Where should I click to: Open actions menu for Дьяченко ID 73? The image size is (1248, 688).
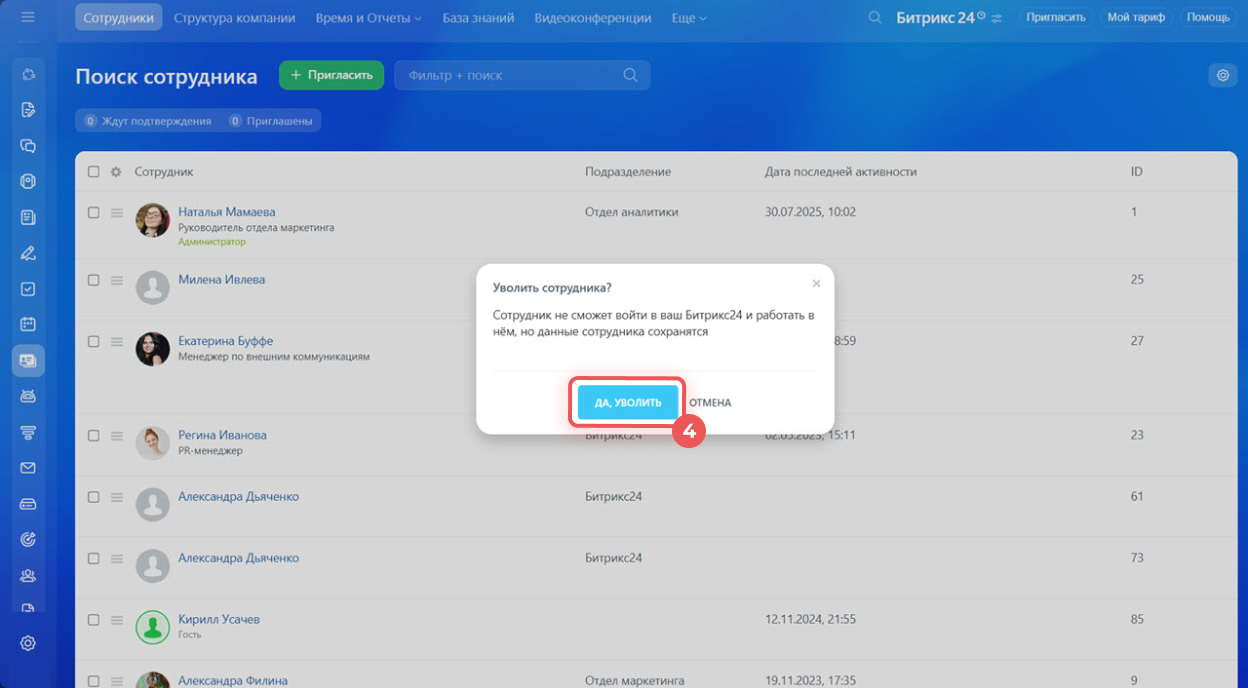116,558
